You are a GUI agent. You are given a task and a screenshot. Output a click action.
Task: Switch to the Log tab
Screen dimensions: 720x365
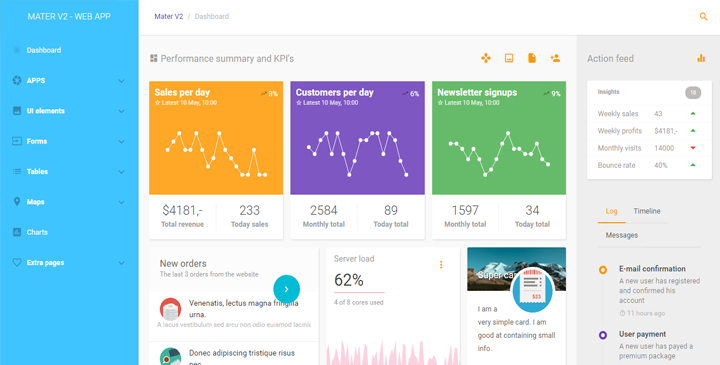point(611,211)
